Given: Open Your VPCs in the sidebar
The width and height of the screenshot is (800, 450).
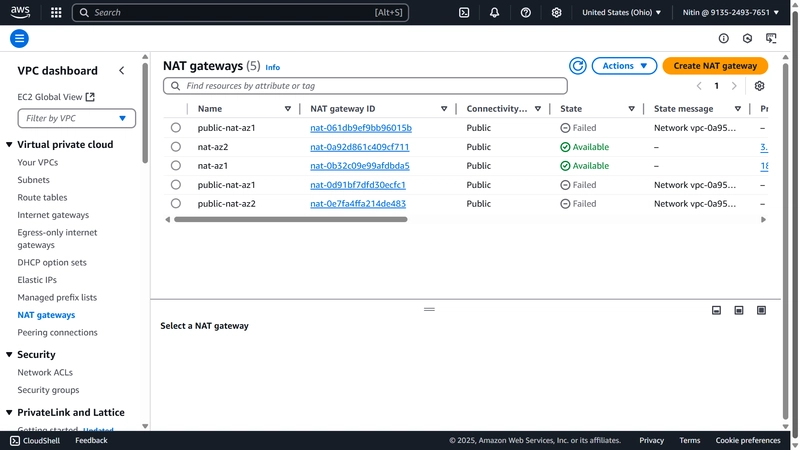Looking at the screenshot, I should (38, 162).
